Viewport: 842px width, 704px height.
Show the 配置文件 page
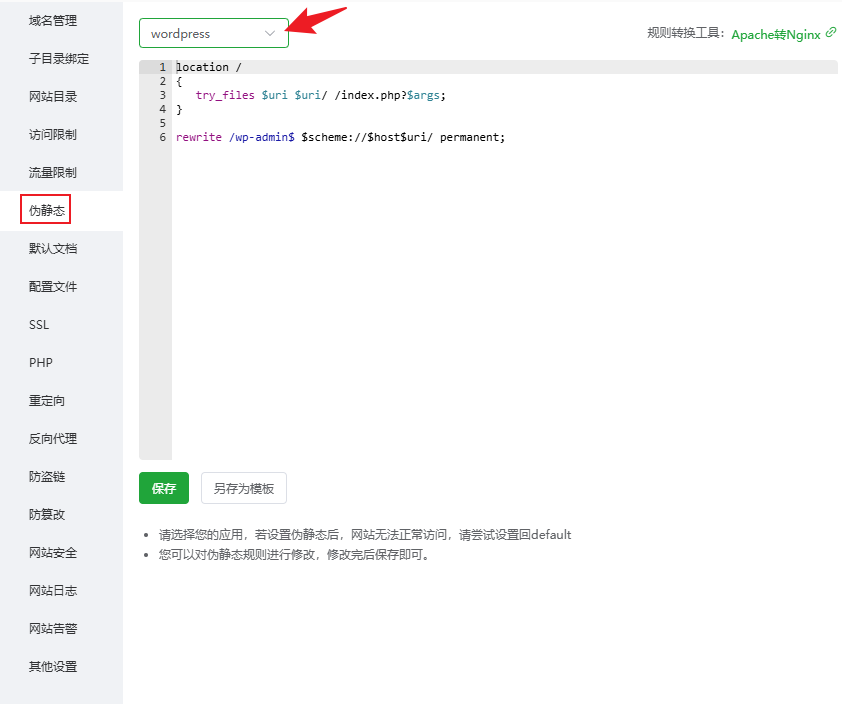53,287
